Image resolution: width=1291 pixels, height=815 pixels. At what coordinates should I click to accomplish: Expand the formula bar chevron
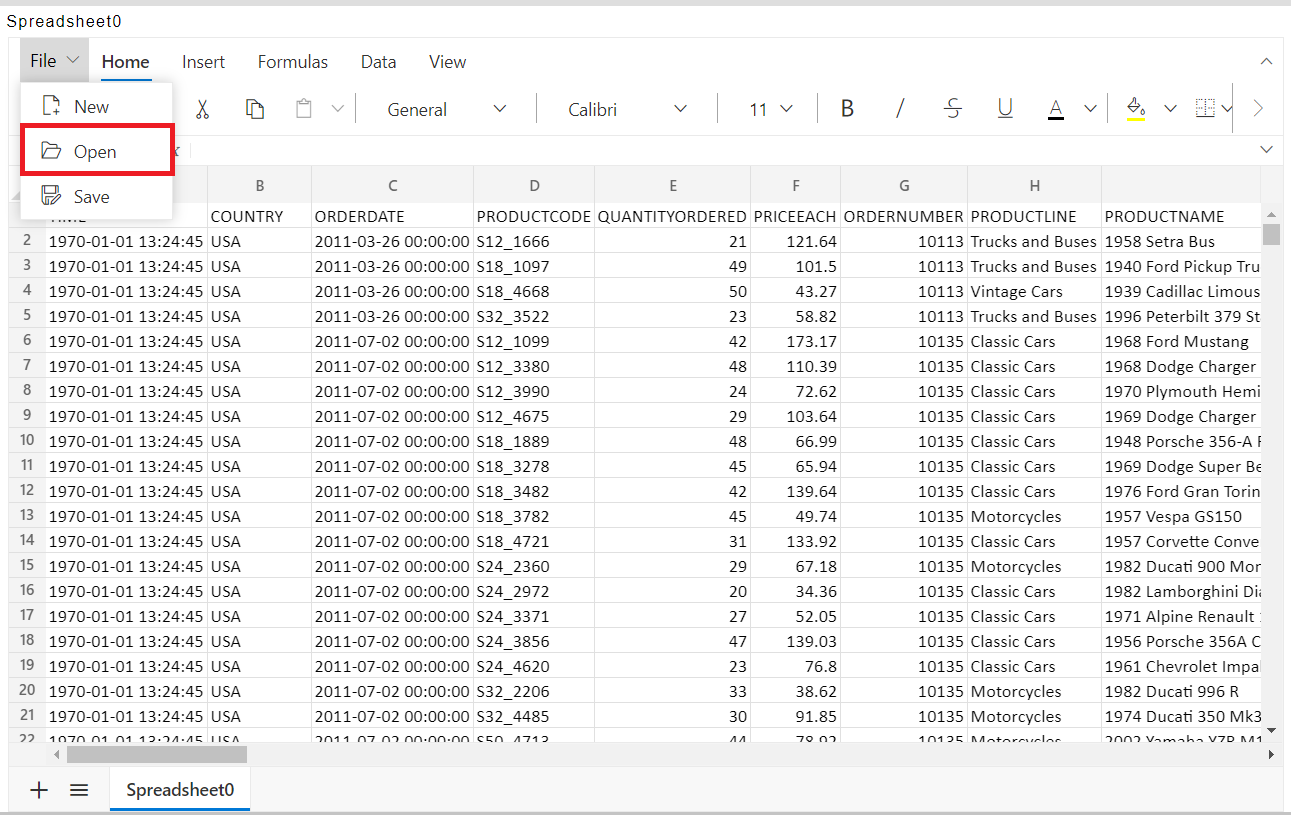point(1267,149)
